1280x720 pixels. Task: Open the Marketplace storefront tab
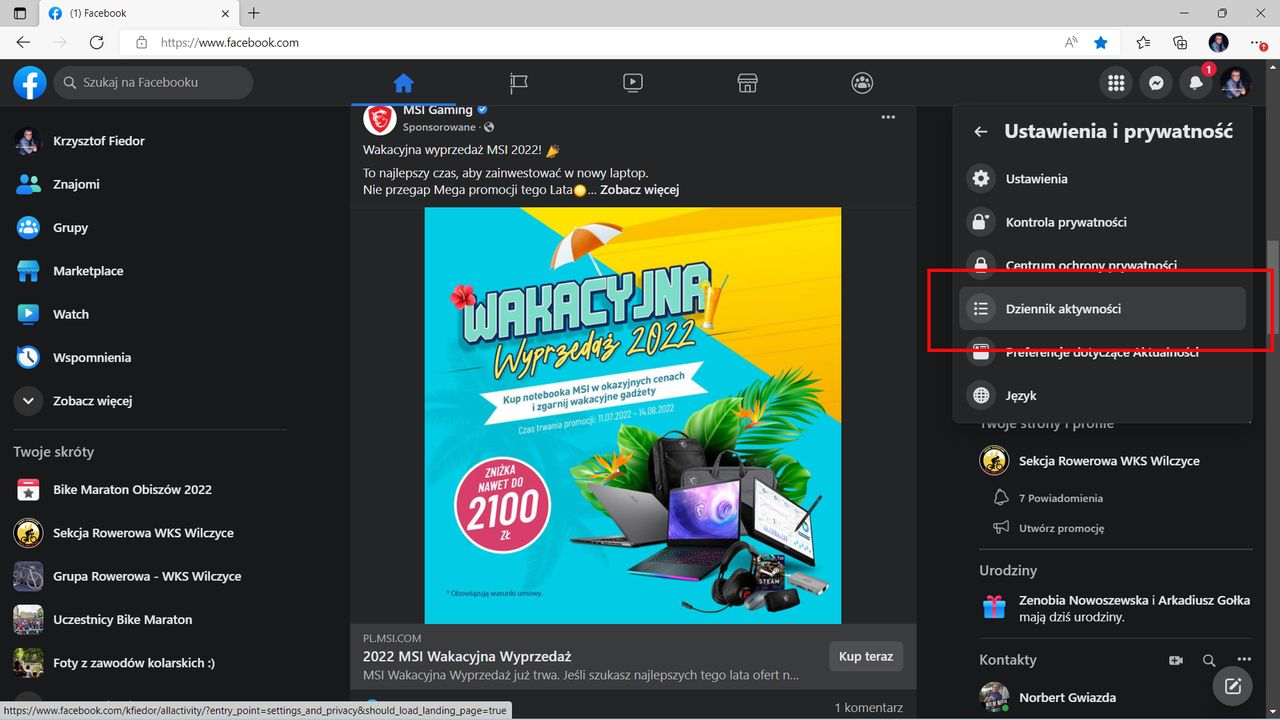(x=747, y=83)
